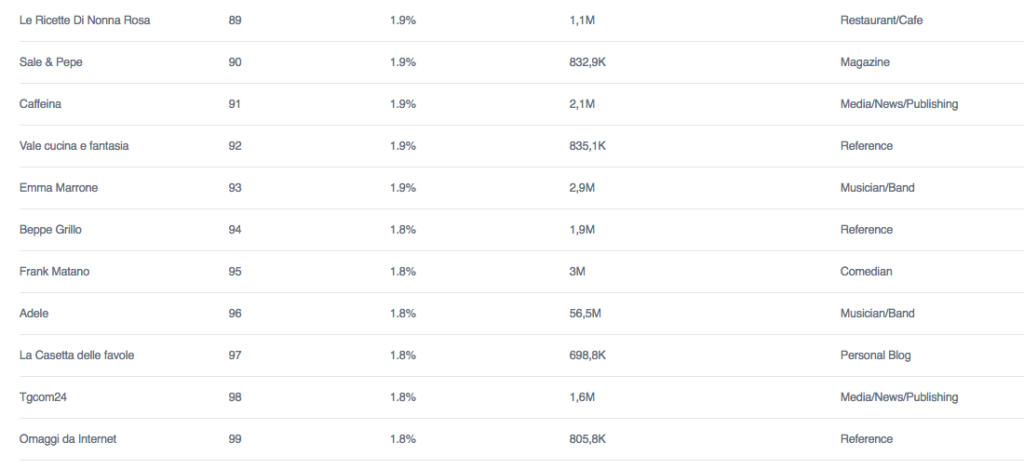Open the Sale & Pepe page entry
This screenshot has height=469, width=1024.
point(51,62)
